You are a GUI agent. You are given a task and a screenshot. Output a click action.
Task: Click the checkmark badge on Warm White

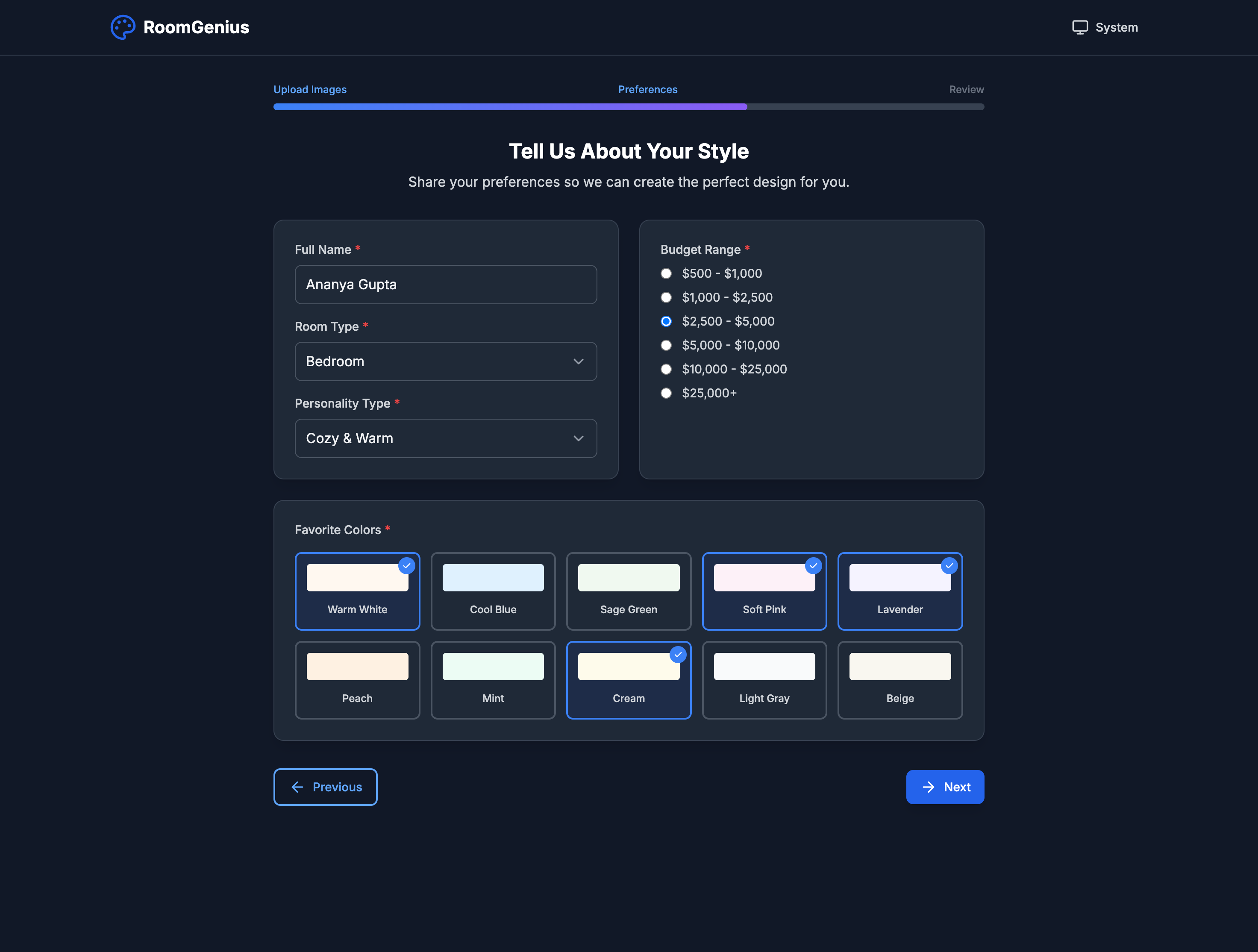click(407, 566)
